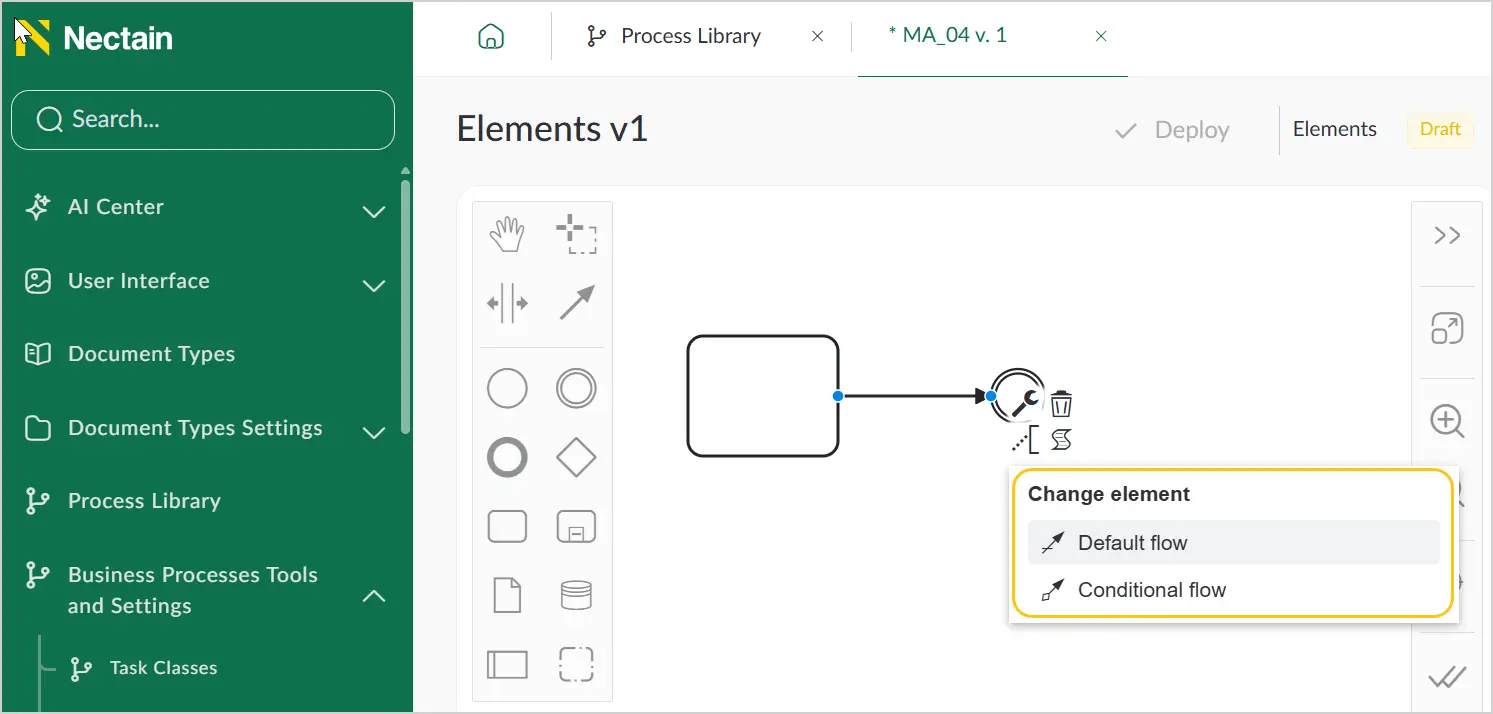Click the Document Types book icon

[x=37, y=354]
